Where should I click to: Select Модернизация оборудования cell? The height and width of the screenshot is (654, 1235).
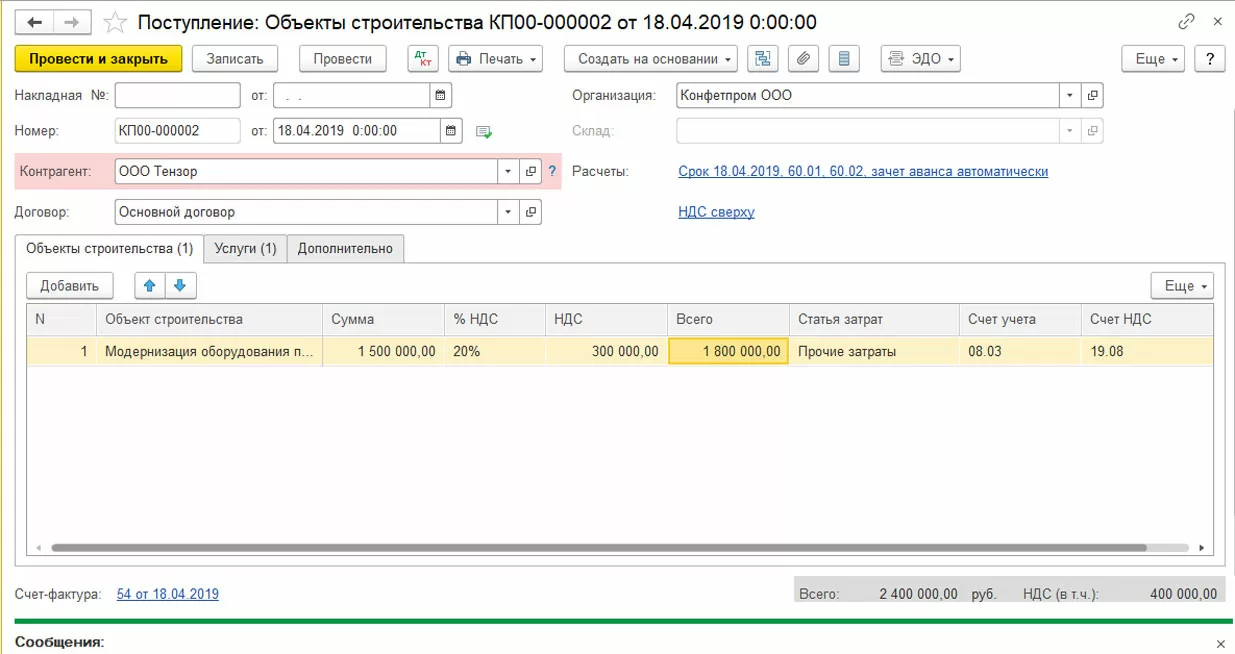point(210,351)
